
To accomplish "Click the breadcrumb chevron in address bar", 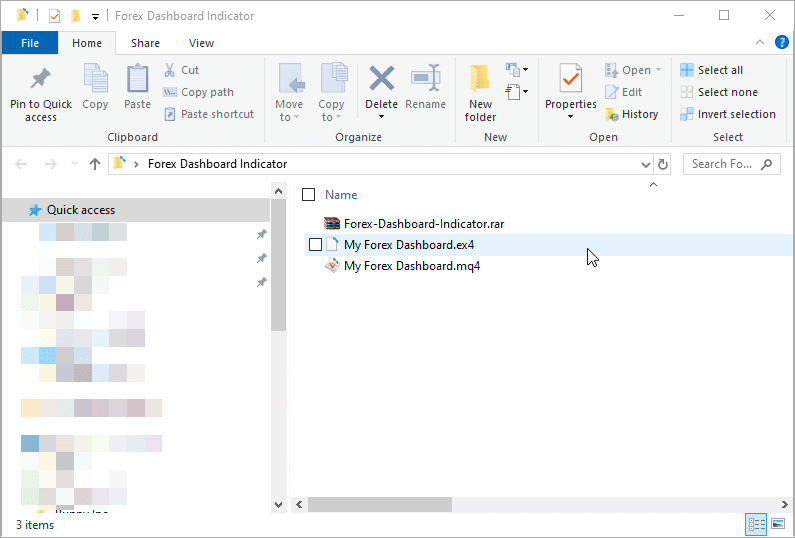I will click(136, 164).
